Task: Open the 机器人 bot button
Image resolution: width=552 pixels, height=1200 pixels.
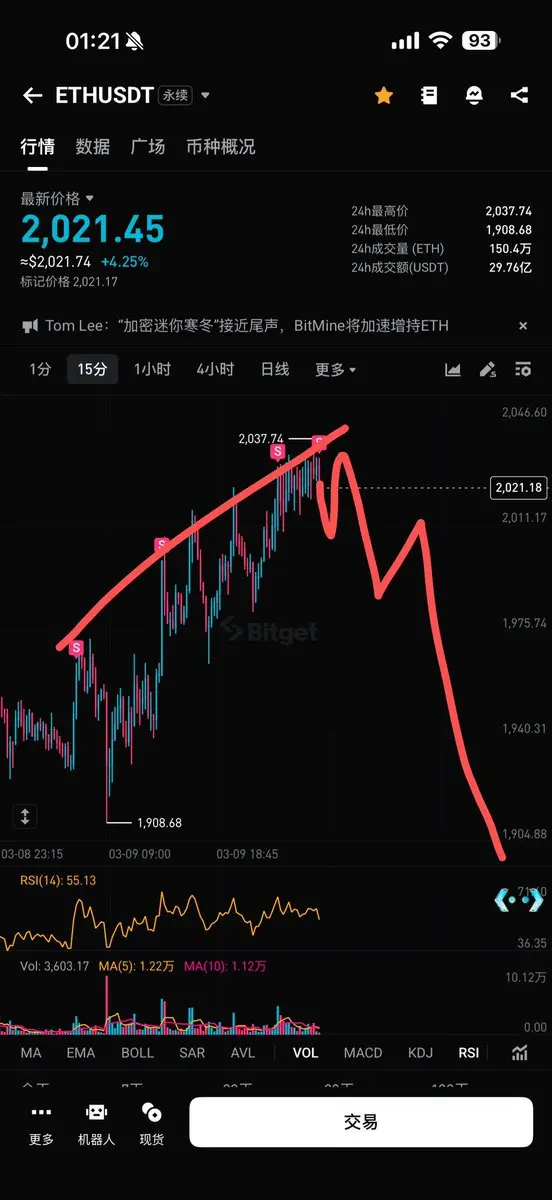Action: coord(97,1124)
